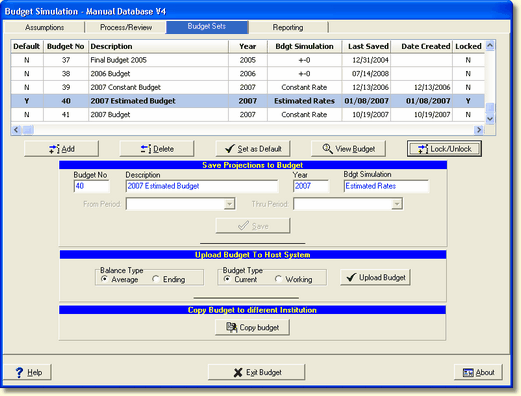Screen dimensions: 521x396
Task: Click the Set as Default checkmark icon
Action: [230, 149]
